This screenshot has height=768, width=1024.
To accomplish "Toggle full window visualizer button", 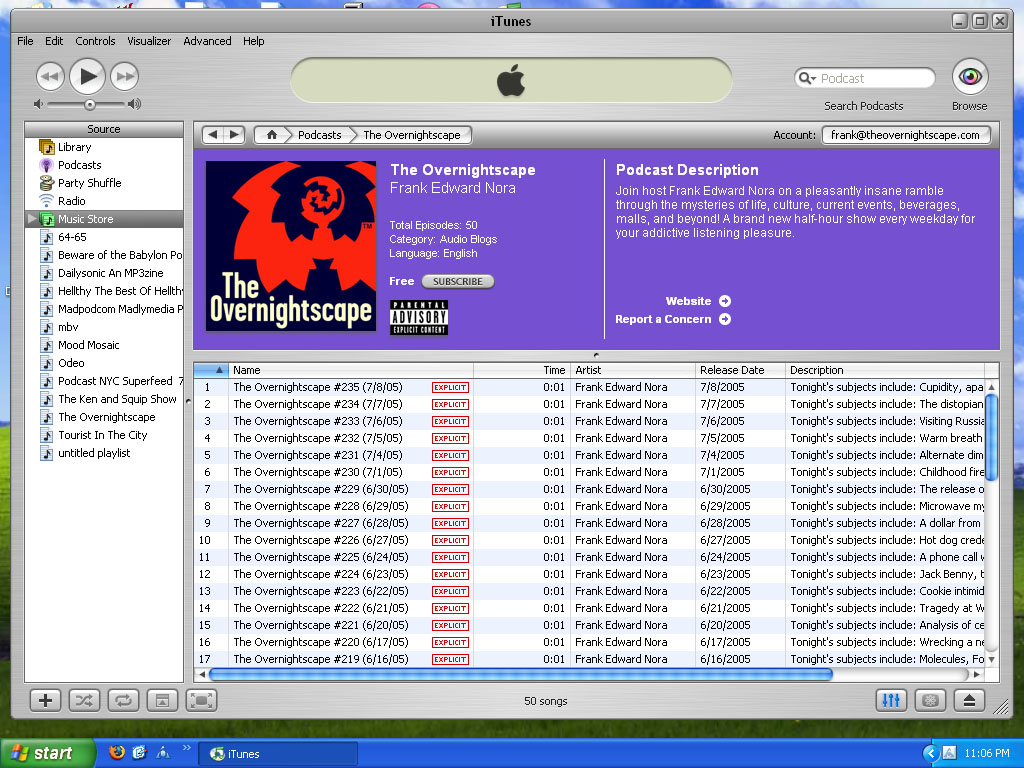I will point(201,701).
